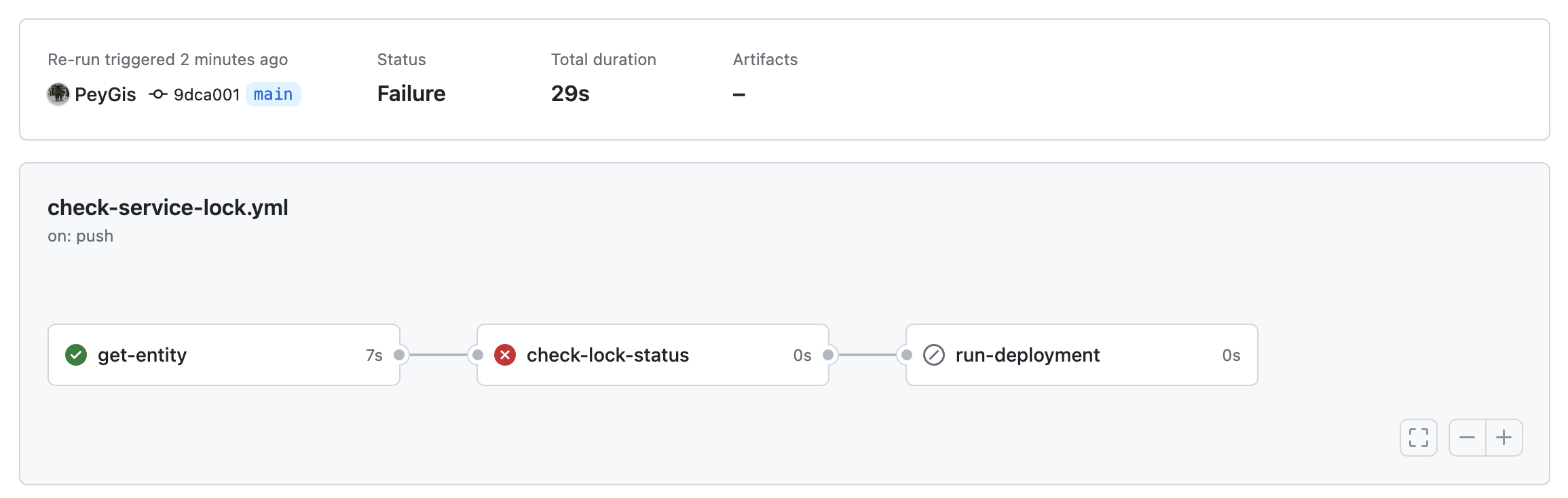Screen dimensions: 1568x498
Task: Click the green success icon on get-entity
Action: tap(76, 355)
